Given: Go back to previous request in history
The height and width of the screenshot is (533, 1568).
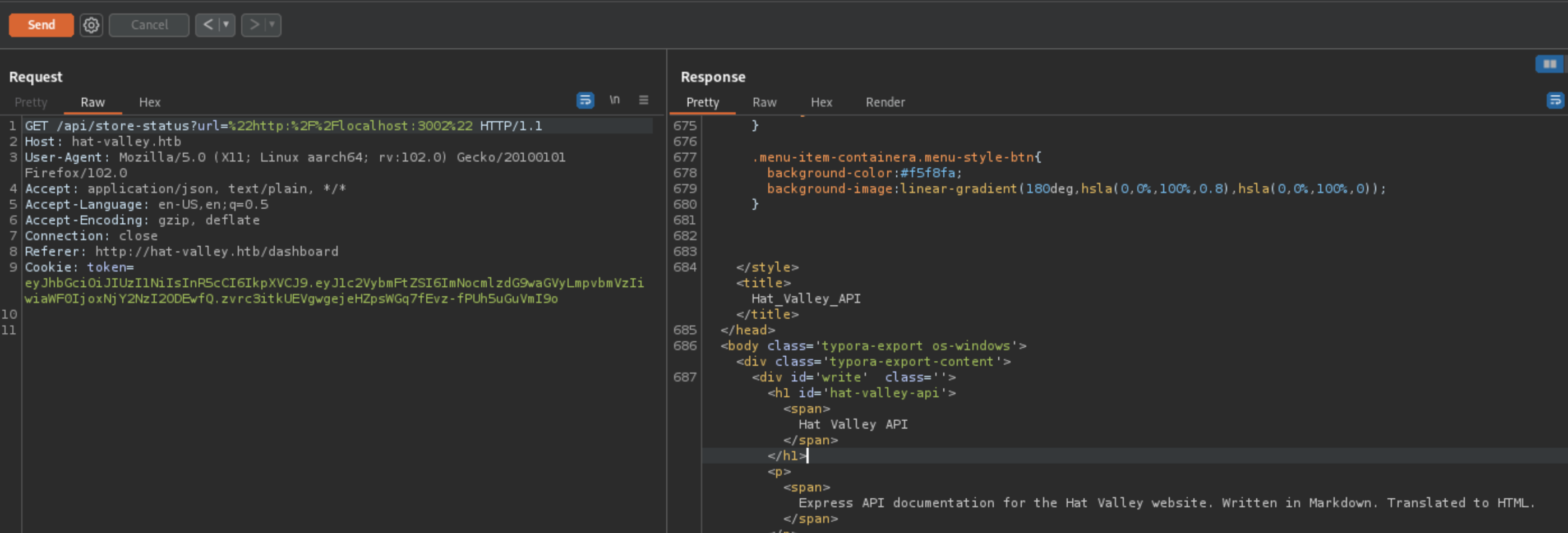Looking at the screenshot, I should tap(208, 25).
